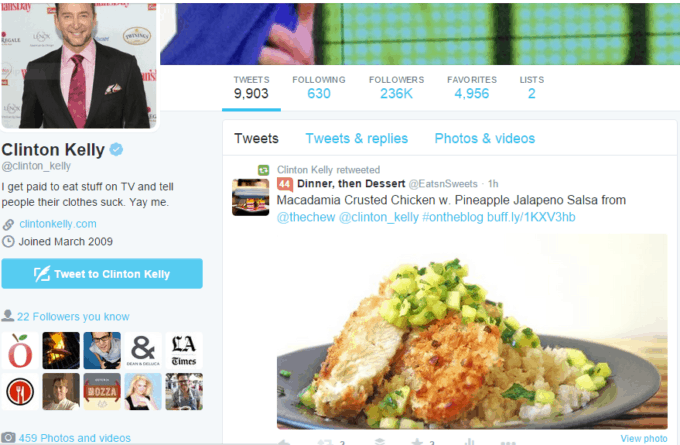
Task: View the 630 Following list
Action: [319, 88]
